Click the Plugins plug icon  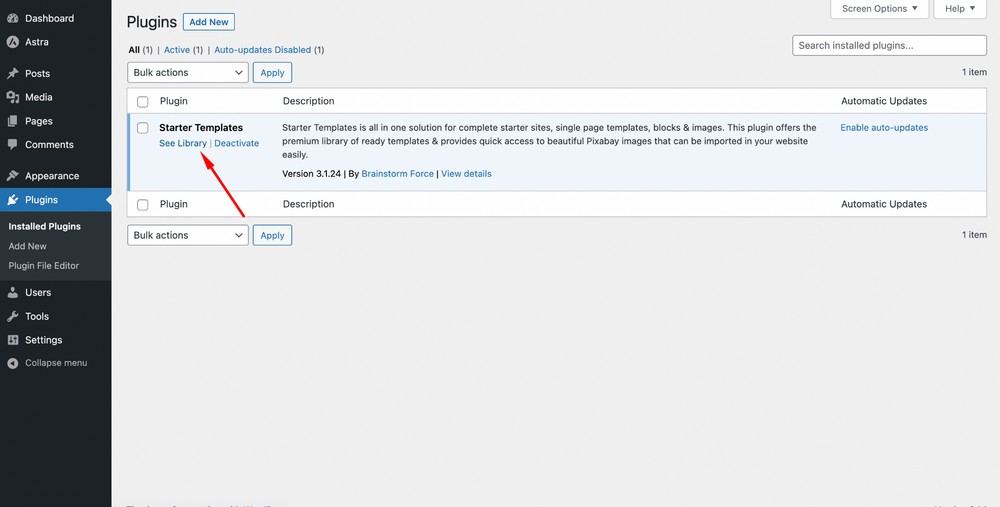pos(13,200)
